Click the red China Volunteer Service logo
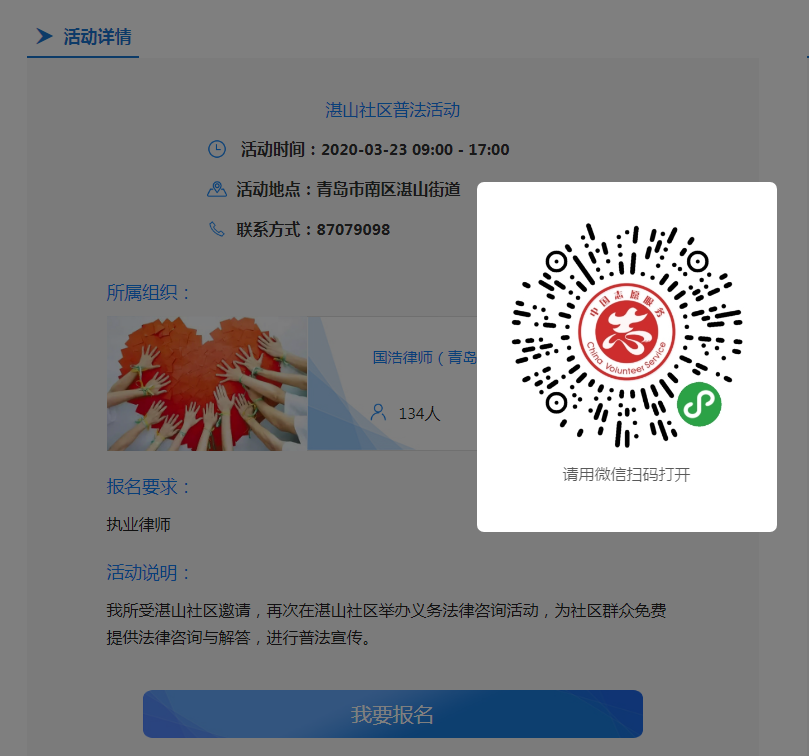The height and width of the screenshot is (756, 809). tap(626, 332)
